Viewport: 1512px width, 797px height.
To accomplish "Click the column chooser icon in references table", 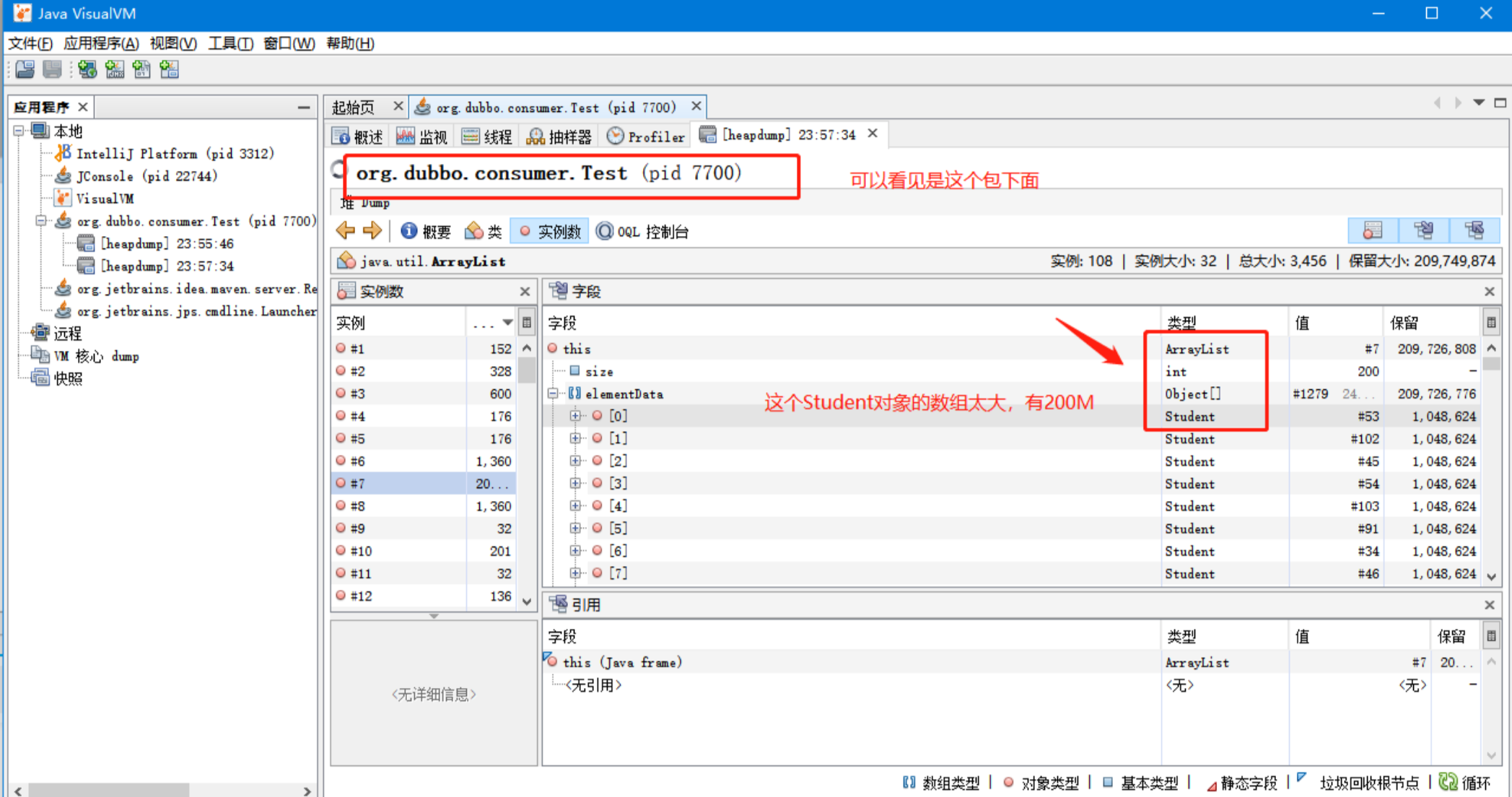I will [x=1491, y=636].
